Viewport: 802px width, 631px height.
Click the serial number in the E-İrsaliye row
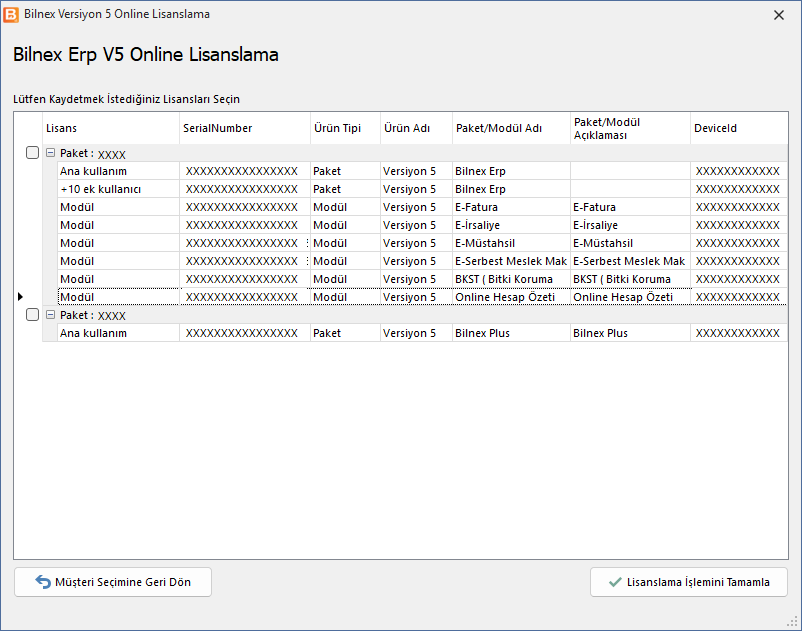pyautogui.click(x=245, y=225)
